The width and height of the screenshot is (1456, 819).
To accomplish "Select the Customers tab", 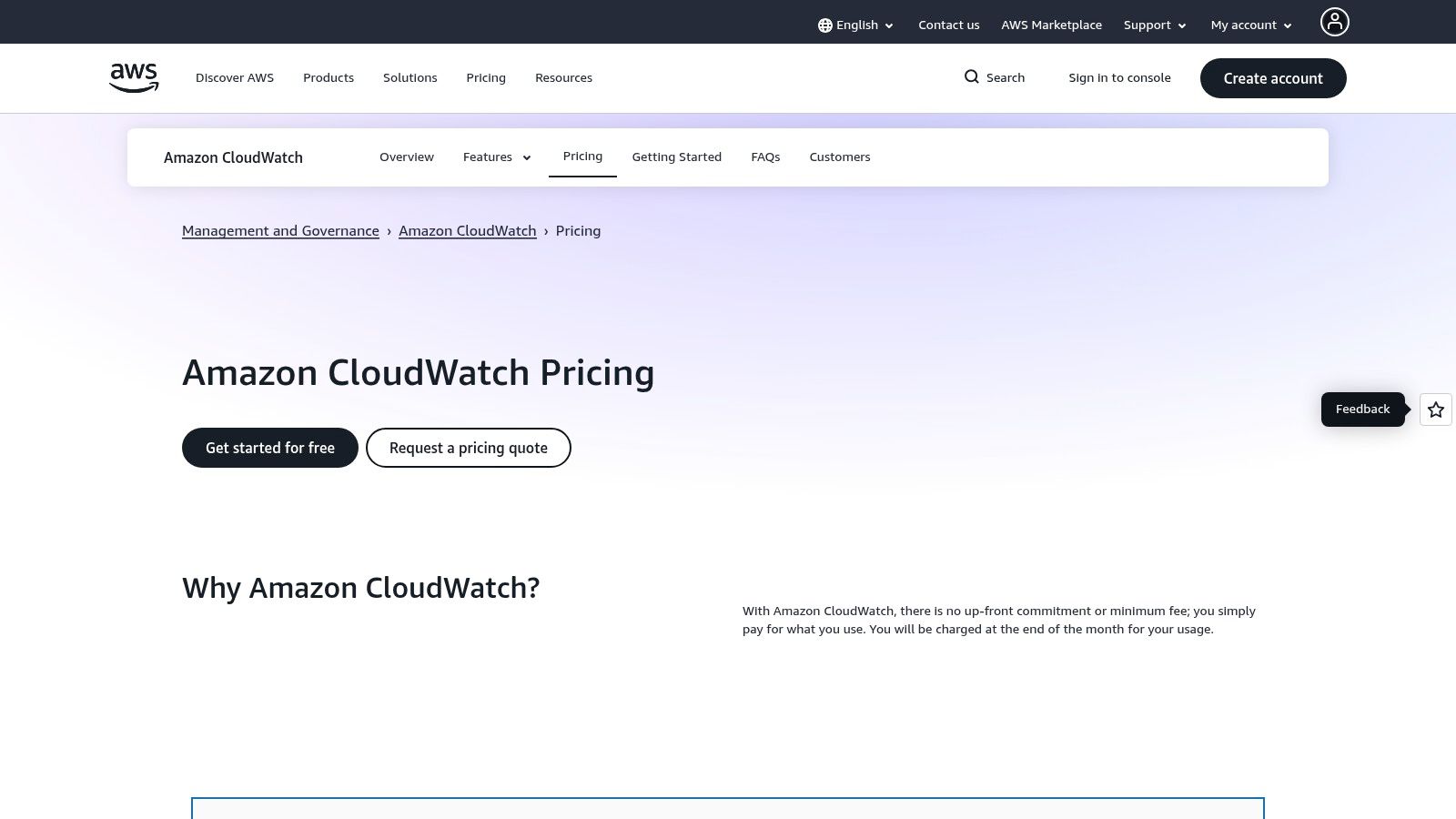I will [x=839, y=157].
